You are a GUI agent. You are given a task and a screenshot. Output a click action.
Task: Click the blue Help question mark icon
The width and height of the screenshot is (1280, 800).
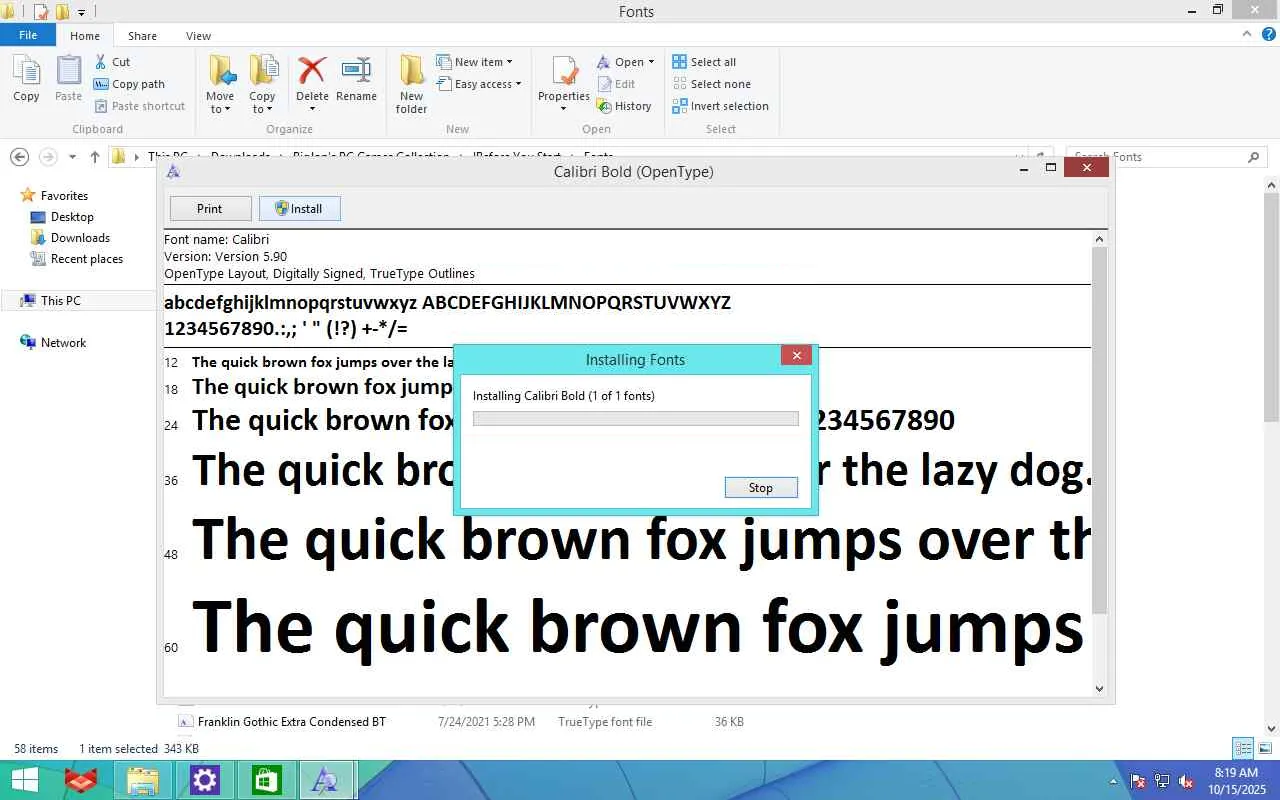coord(1269,34)
